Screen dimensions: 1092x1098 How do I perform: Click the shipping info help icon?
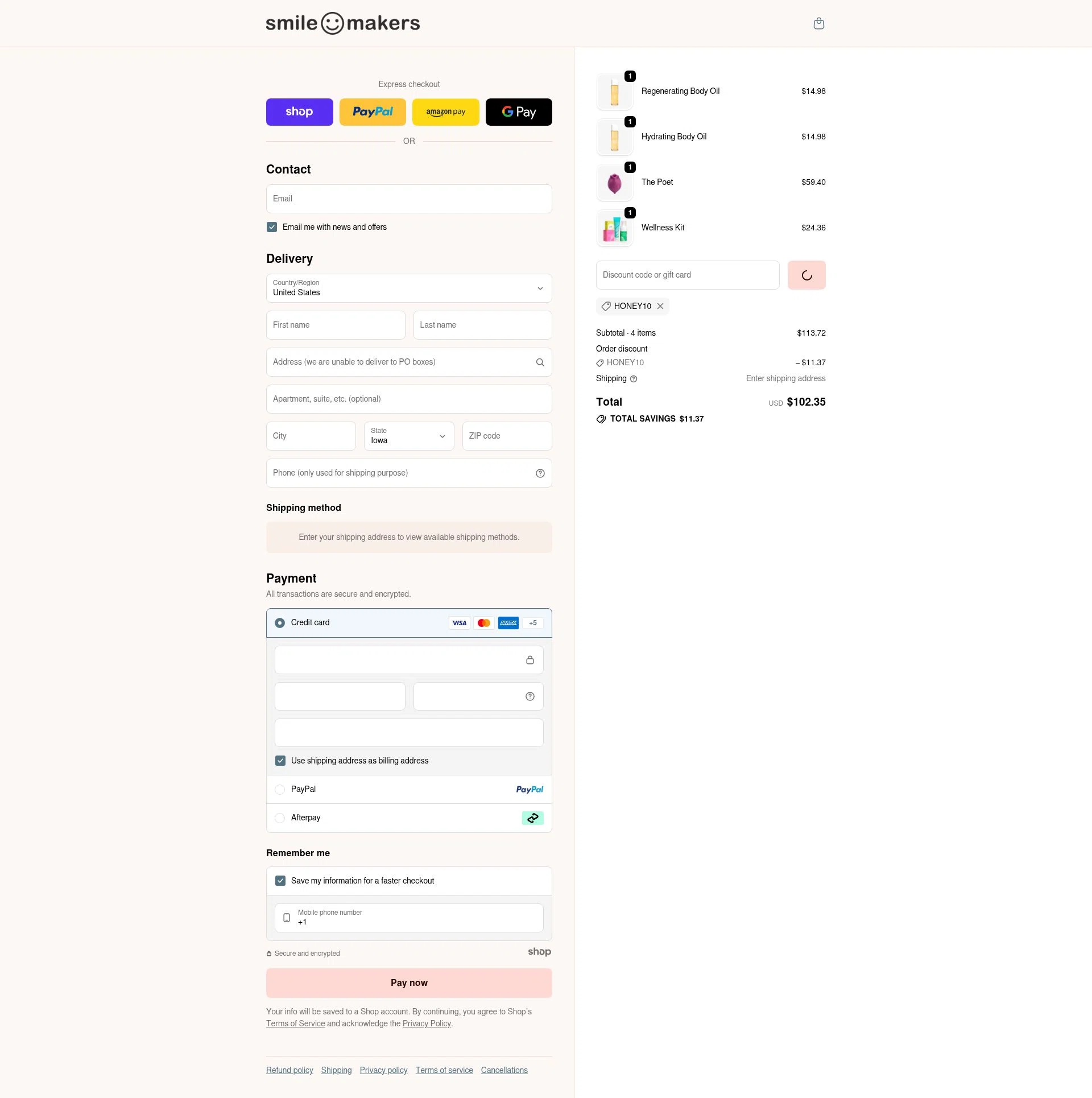[633, 379]
